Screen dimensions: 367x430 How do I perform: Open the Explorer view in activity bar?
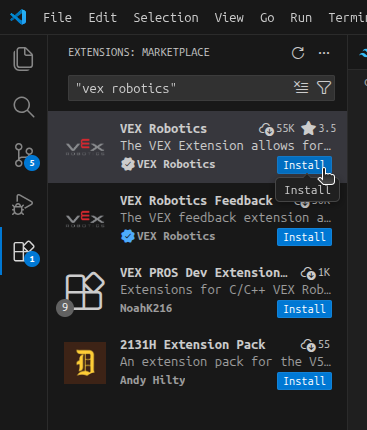[x=23, y=59]
